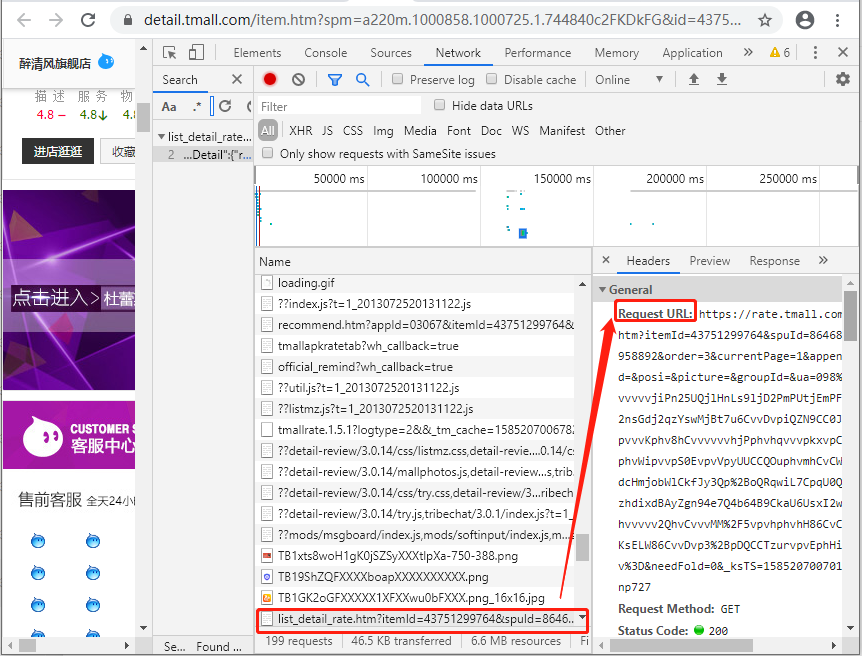The height and width of the screenshot is (656, 862).
Task: Stop recording network log (red dot)
Action: coord(270,79)
